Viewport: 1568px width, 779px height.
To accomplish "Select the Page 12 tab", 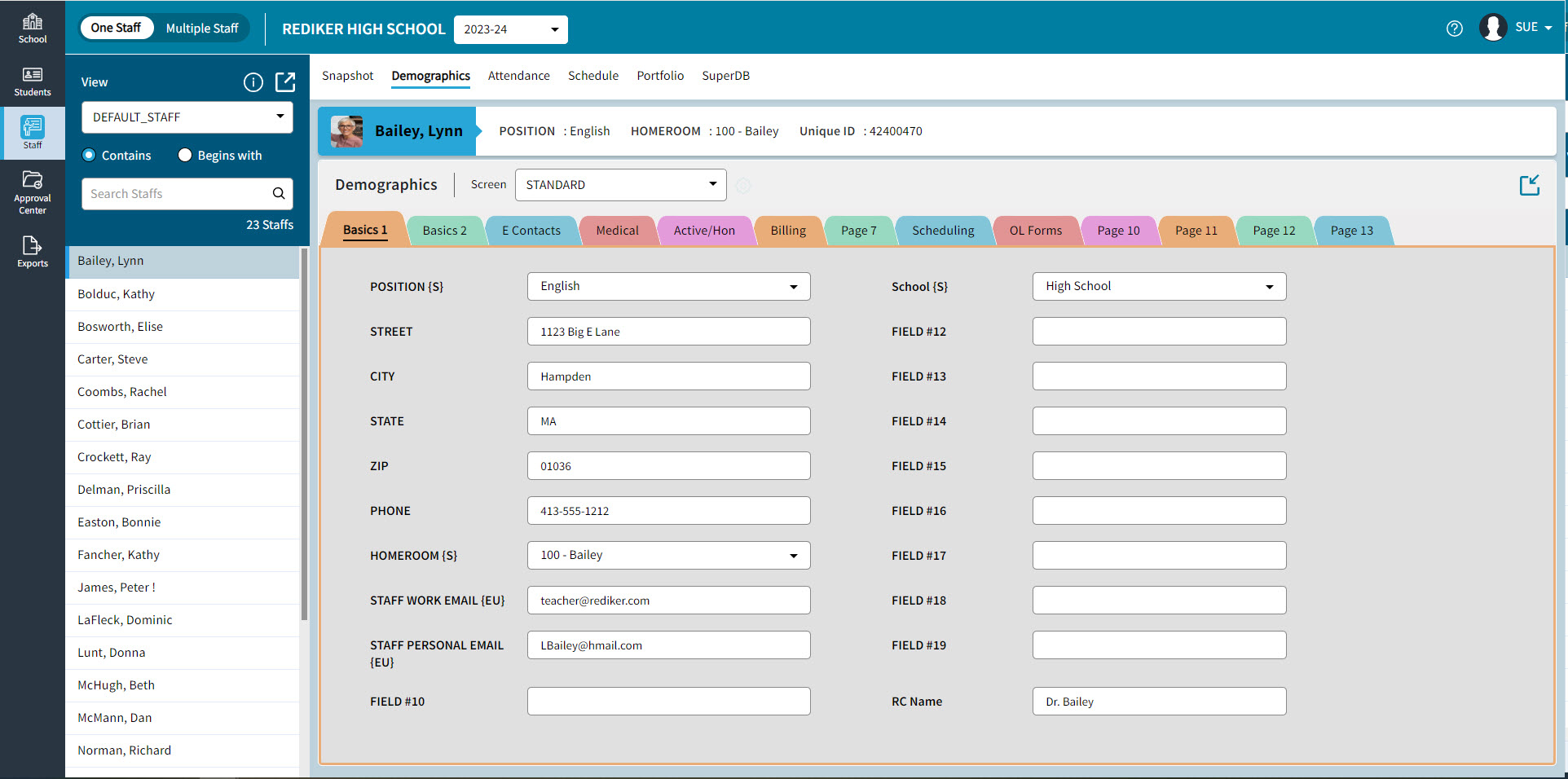I will click(x=1274, y=231).
